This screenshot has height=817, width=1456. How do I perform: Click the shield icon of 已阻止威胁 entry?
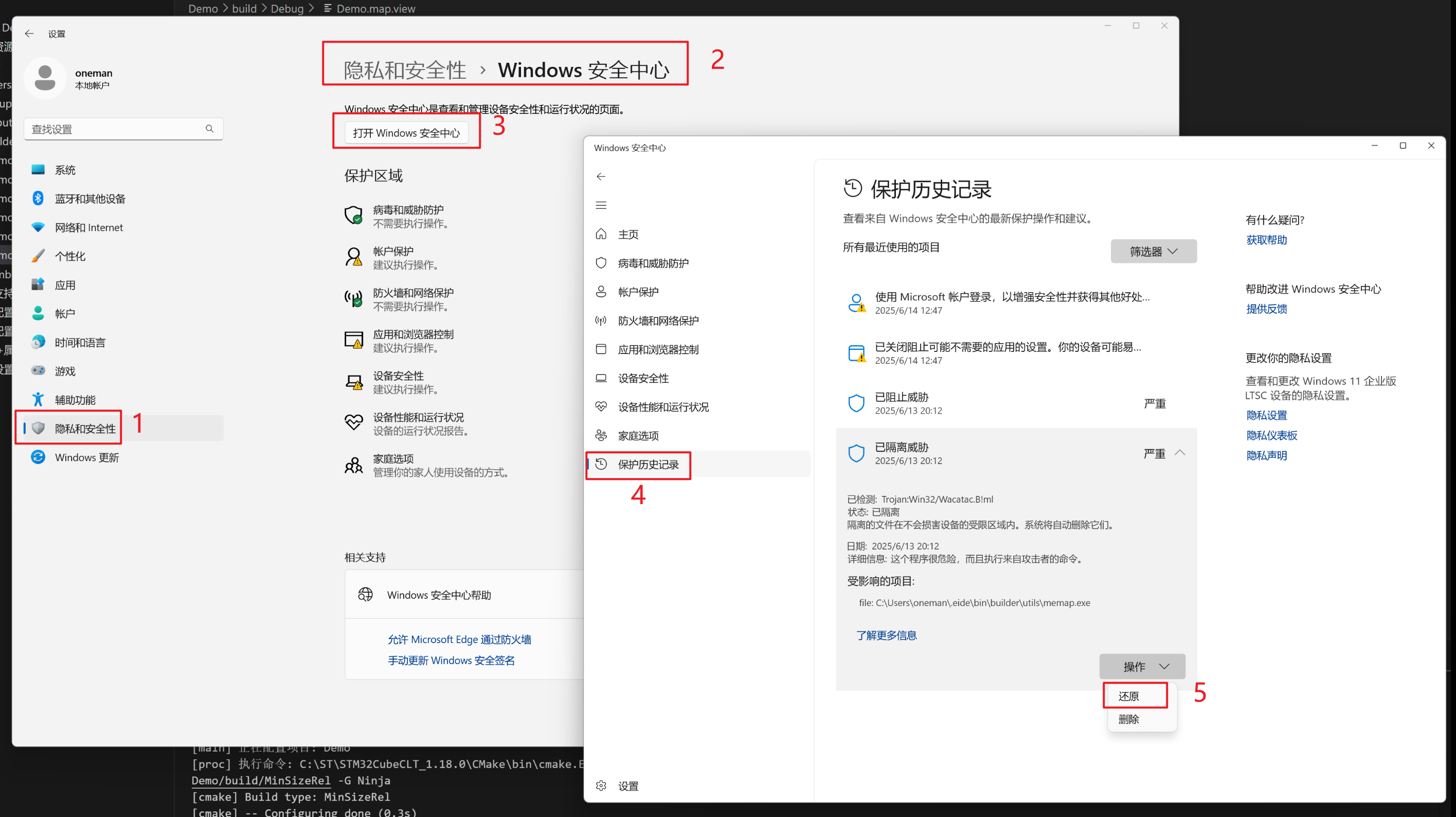[856, 403]
